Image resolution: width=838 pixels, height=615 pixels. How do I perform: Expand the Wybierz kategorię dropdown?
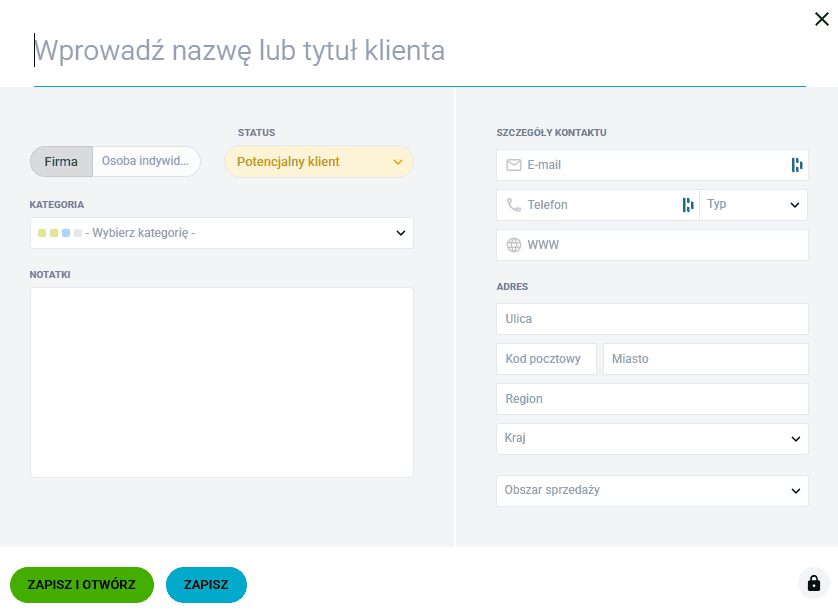pyautogui.click(x=220, y=233)
